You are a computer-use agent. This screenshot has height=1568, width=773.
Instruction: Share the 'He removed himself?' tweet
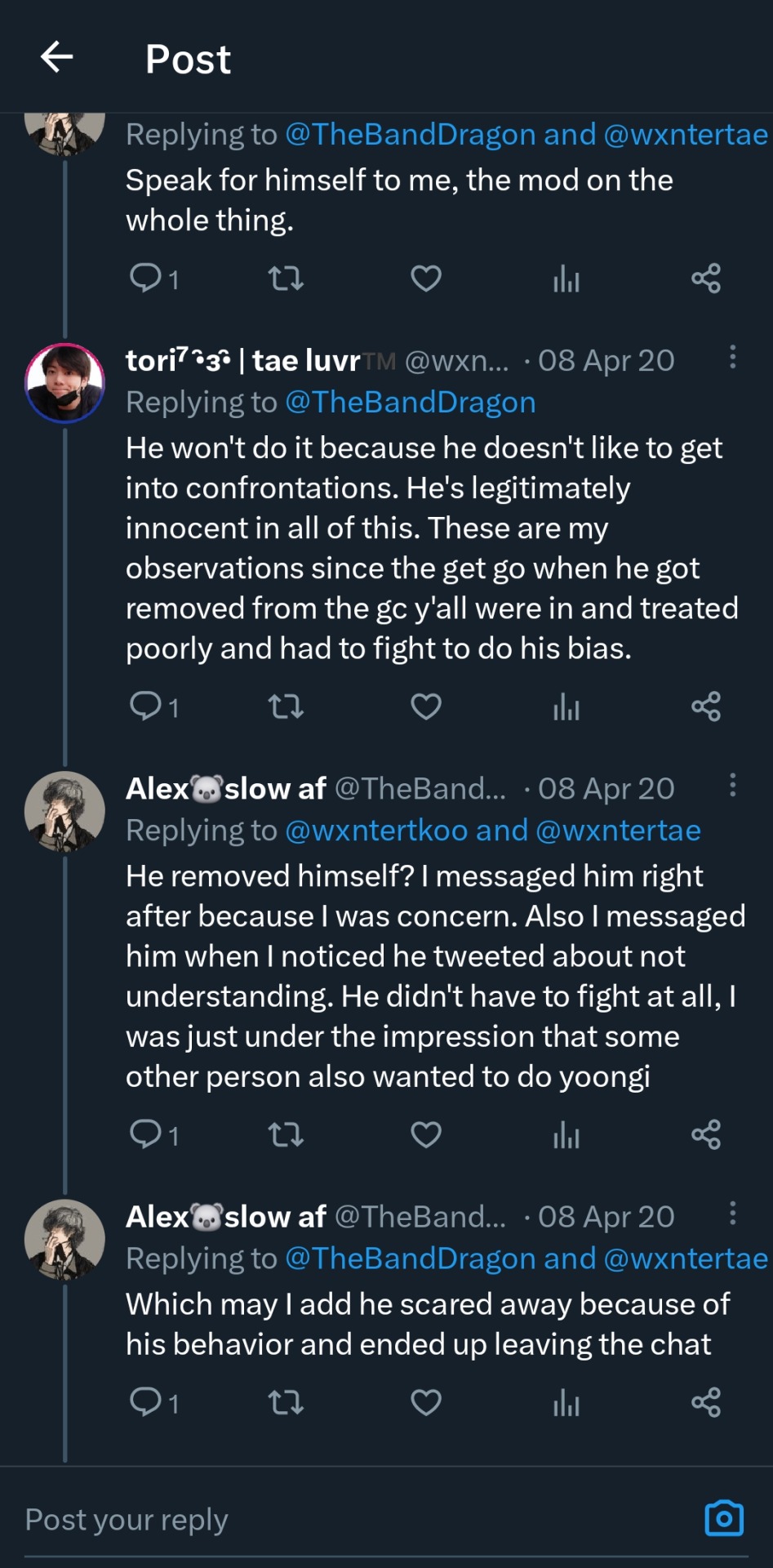(x=706, y=1134)
